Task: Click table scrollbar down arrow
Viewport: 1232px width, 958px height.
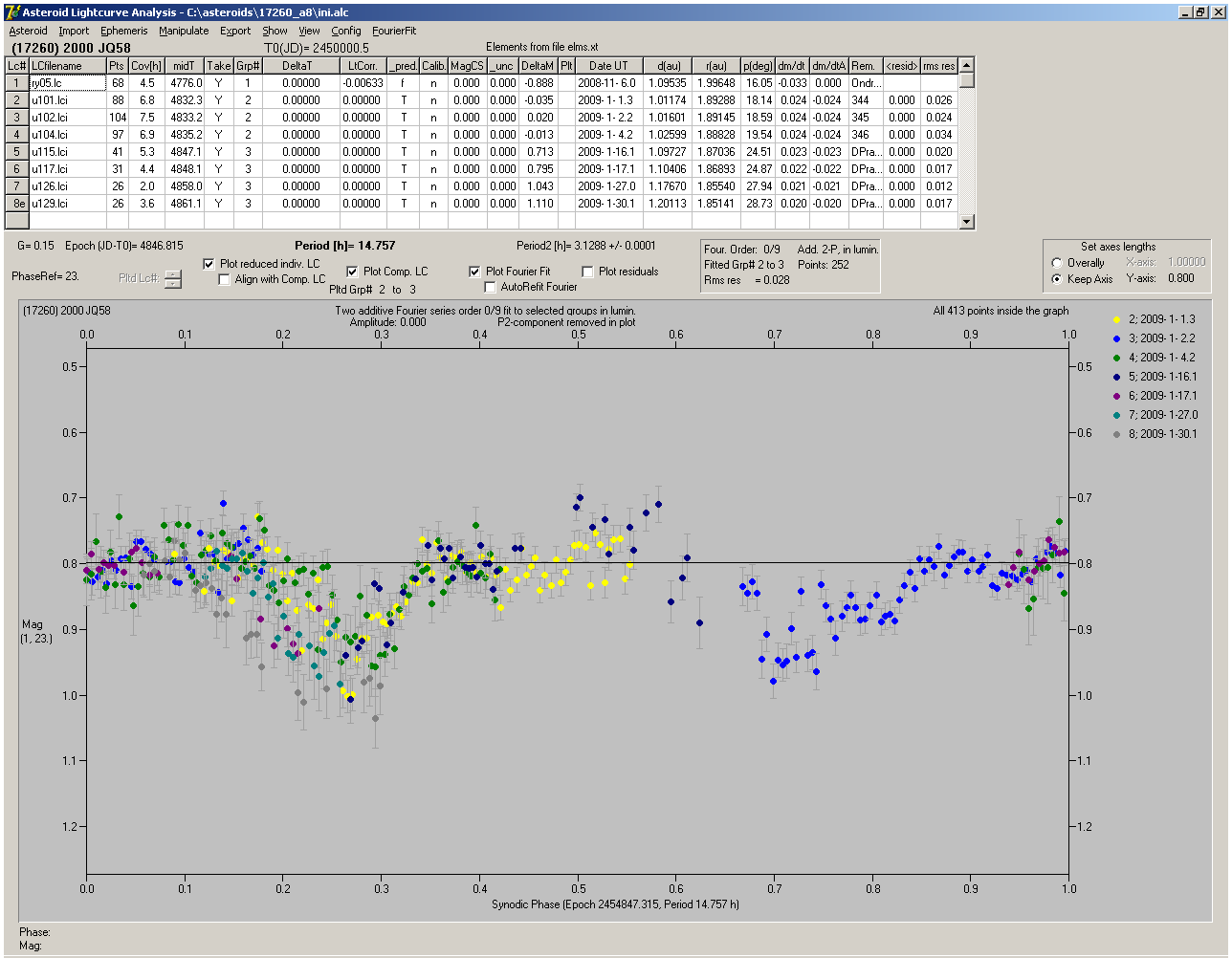Action: (967, 222)
